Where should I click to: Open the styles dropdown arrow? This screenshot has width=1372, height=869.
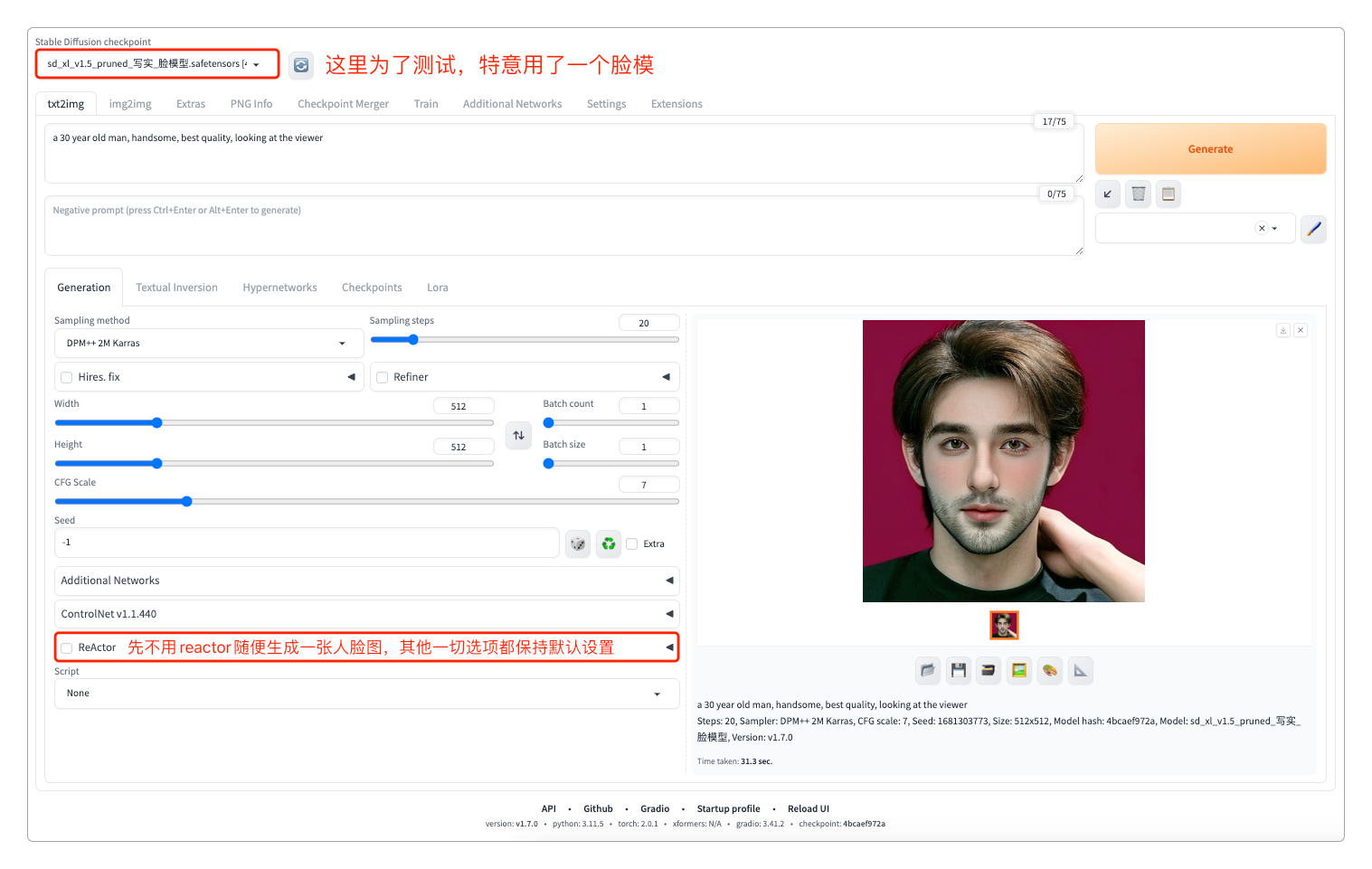click(1275, 229)
